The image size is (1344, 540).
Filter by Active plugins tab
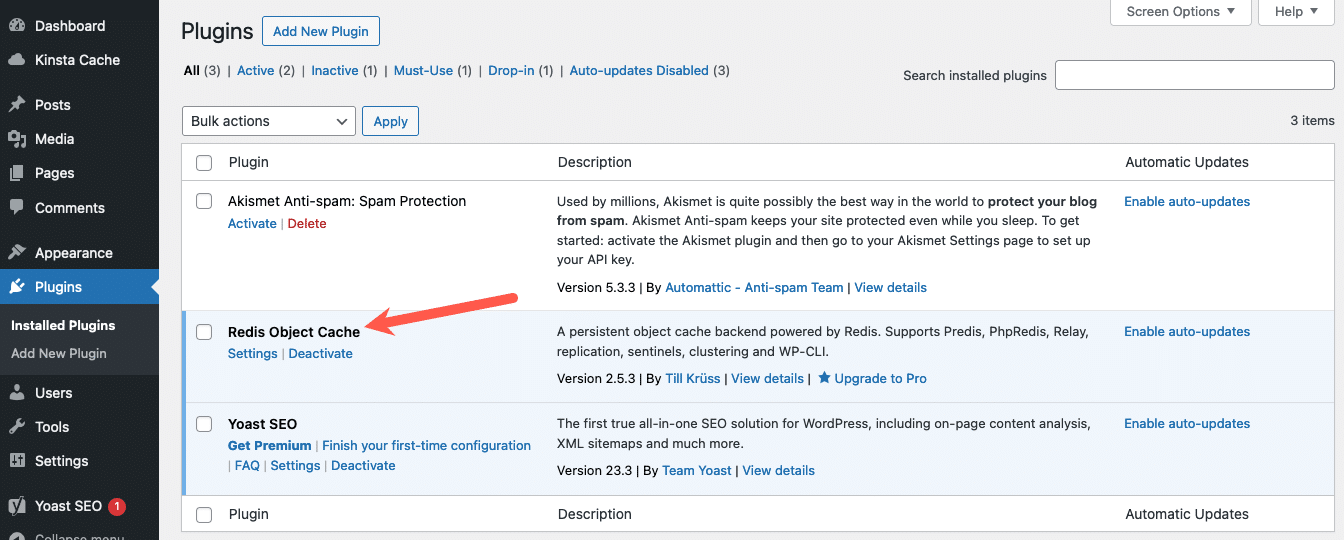tap(255, 71)
